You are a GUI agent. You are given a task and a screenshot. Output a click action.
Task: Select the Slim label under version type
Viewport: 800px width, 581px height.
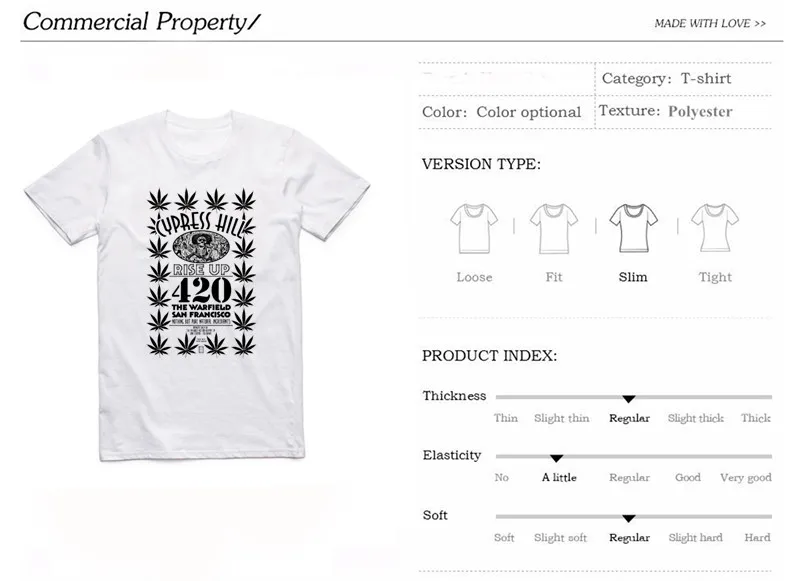click(x=633, y=277)
